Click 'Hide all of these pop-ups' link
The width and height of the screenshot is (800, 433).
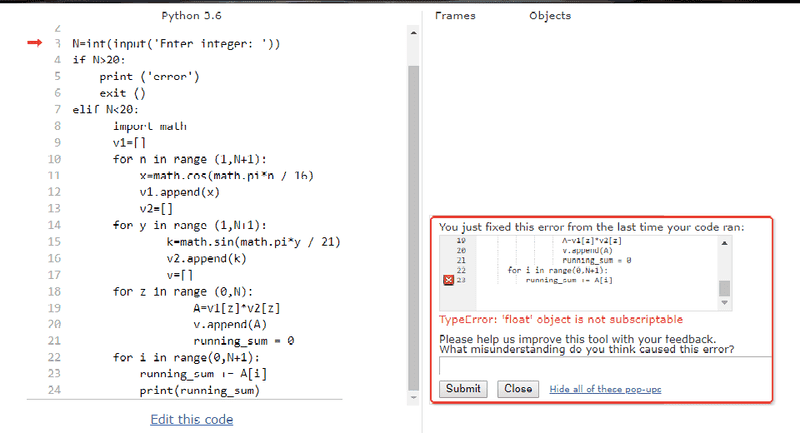[605, 389]
